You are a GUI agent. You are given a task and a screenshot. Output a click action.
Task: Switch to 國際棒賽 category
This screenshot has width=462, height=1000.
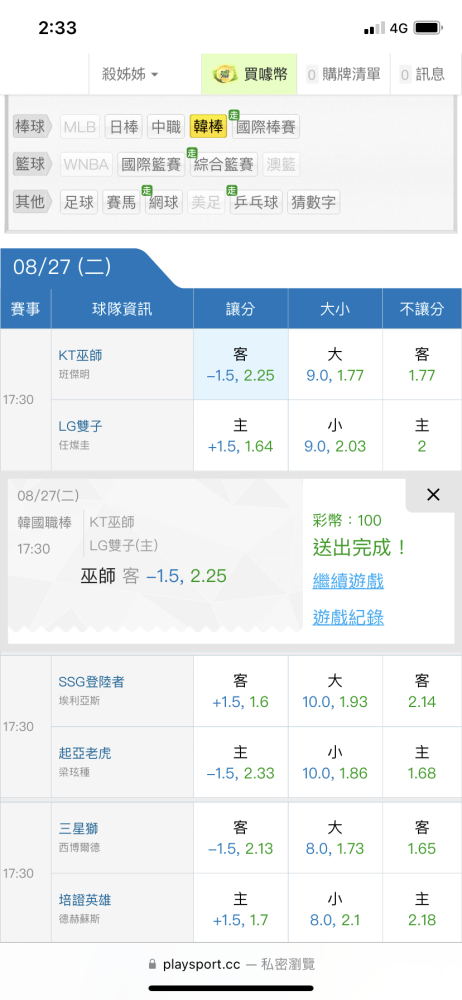pos(265,127)
